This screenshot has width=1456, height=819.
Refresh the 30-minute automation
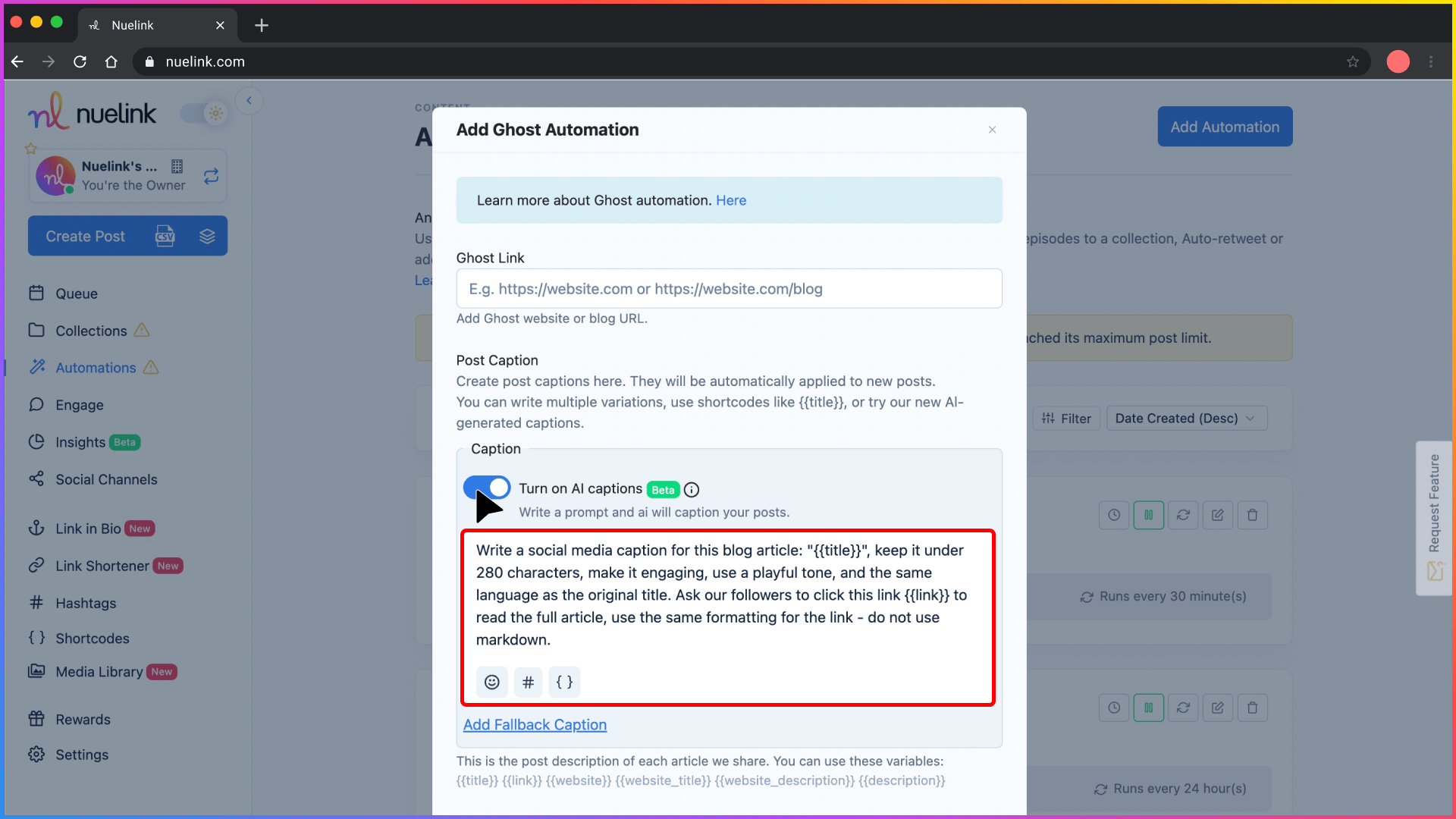[x=1183, y=515]
